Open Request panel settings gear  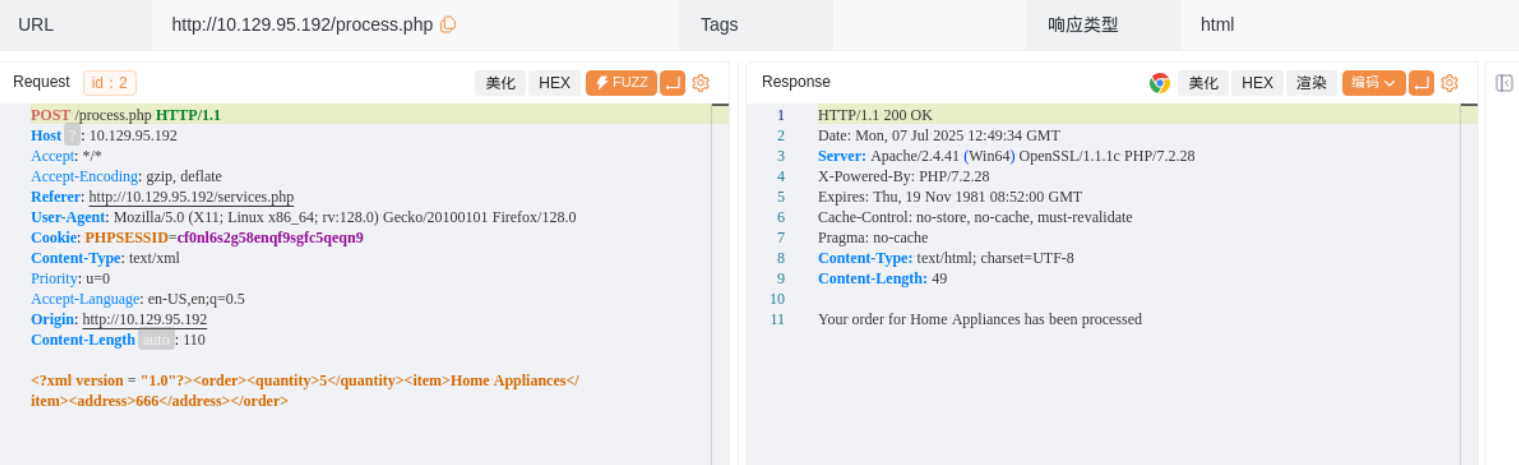coord(700,83)
